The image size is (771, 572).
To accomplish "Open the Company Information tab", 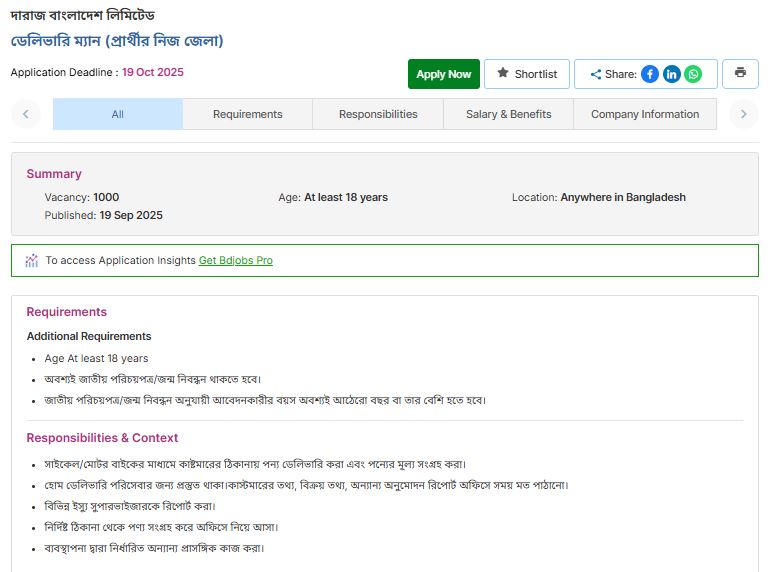I will click(x=645, y=114).
